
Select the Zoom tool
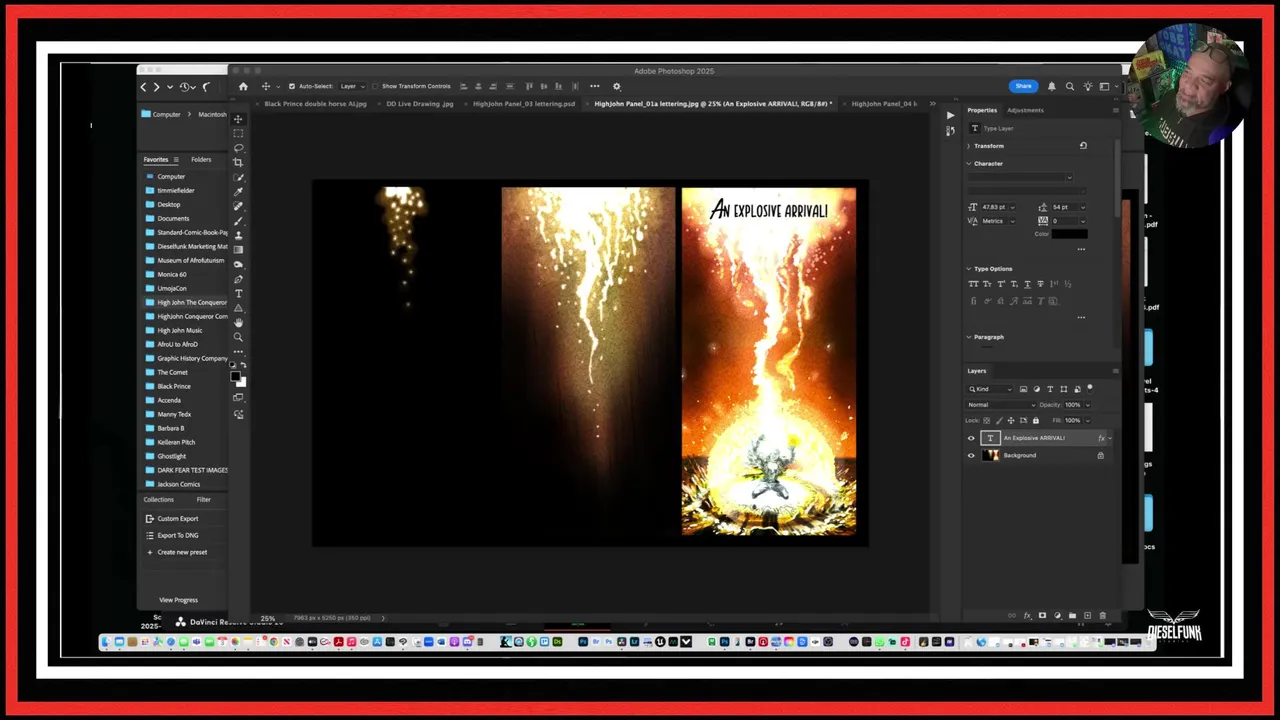(238, 338)
